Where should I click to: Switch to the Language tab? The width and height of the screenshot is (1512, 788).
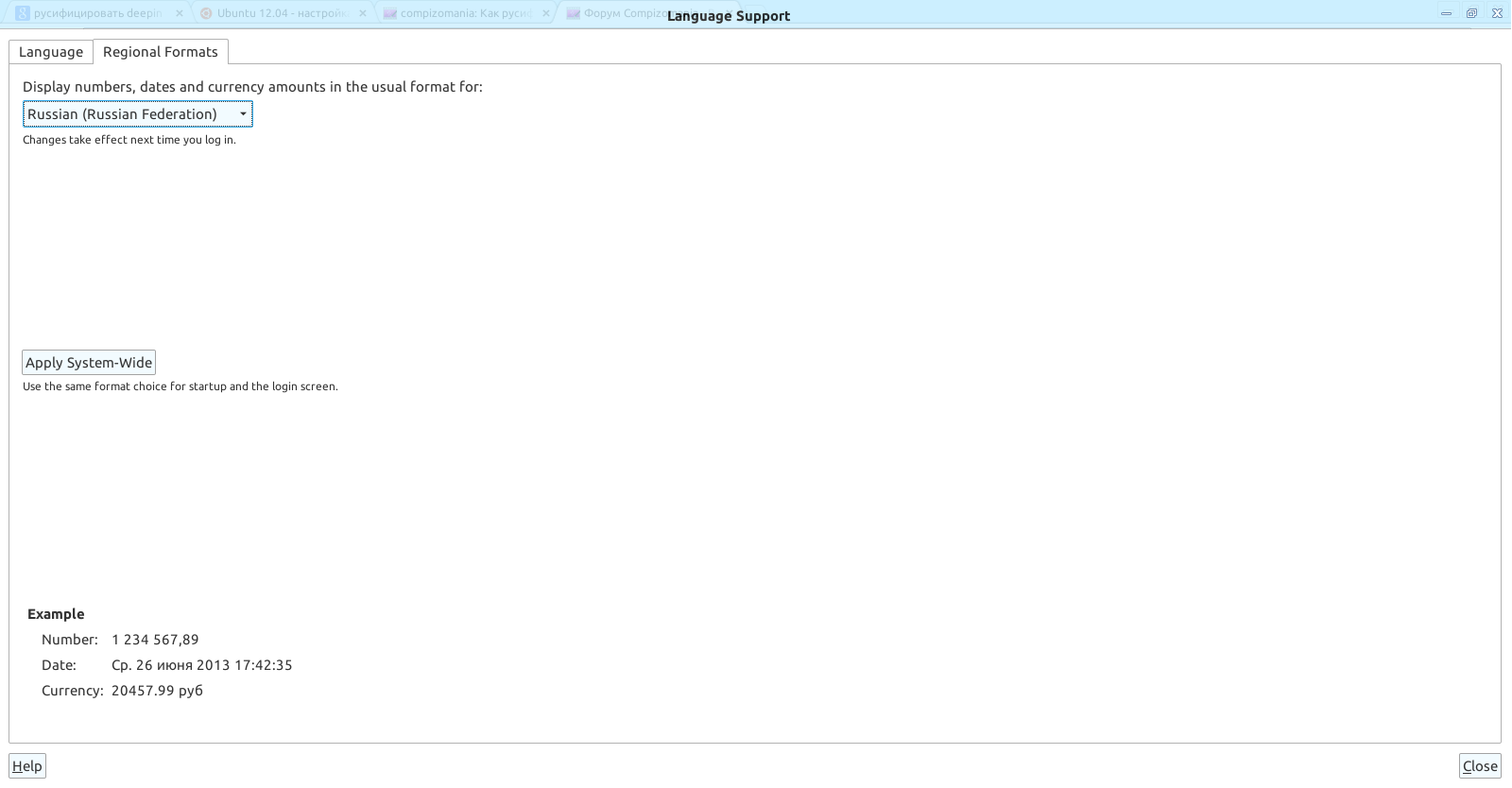[51, 52]
